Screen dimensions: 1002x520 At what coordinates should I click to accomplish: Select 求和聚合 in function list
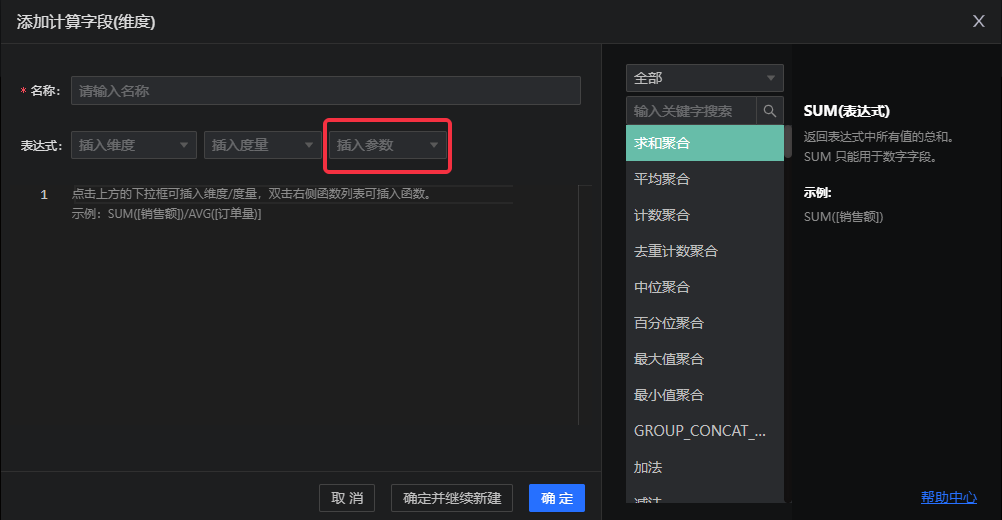[704, 143]
